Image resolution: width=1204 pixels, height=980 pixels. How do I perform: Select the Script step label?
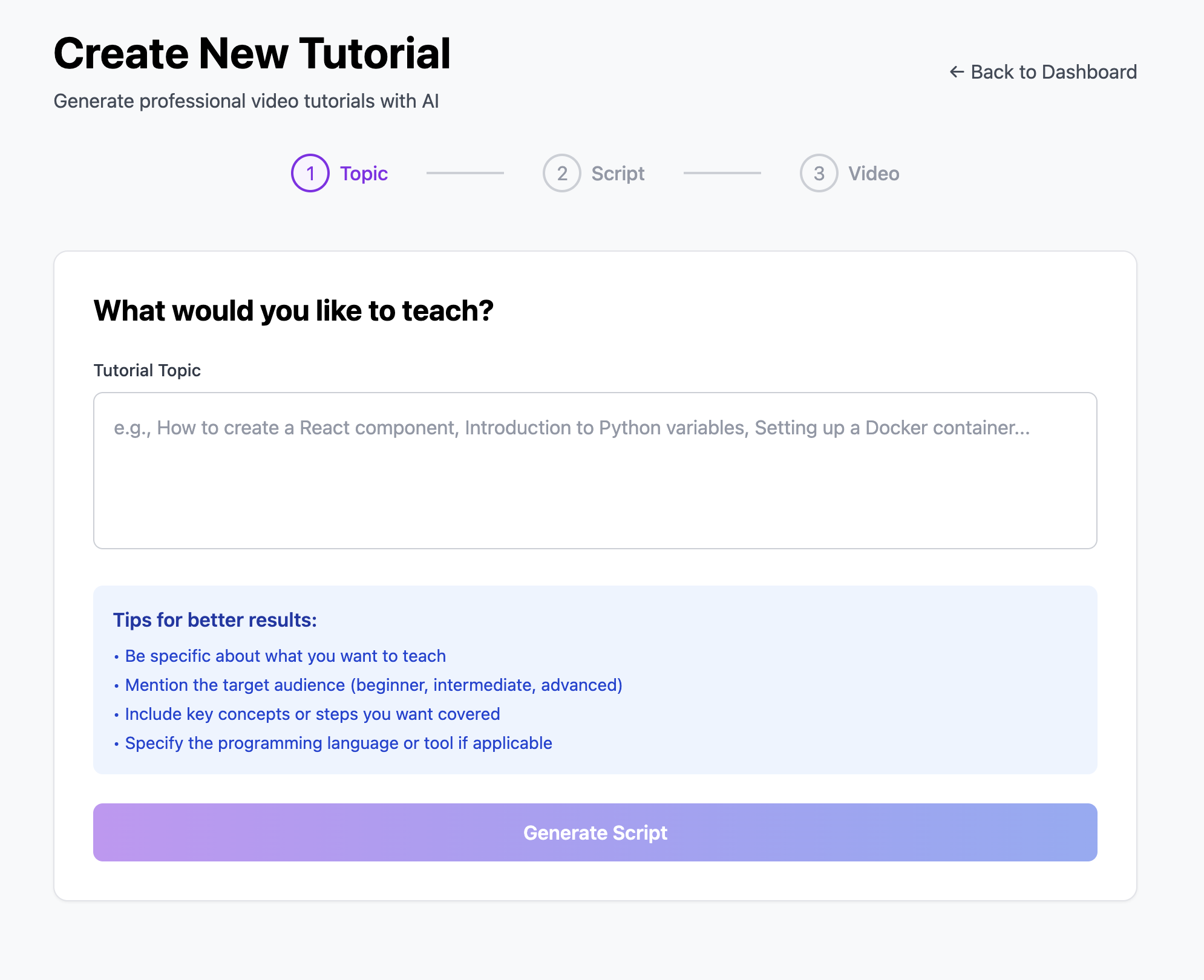point(618,174)
